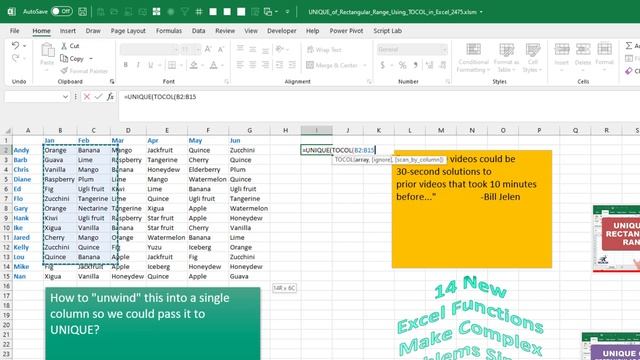This screenshot has width=640, height=360.
Task: Open the Script Lab tab
Action: coord(387,31)
